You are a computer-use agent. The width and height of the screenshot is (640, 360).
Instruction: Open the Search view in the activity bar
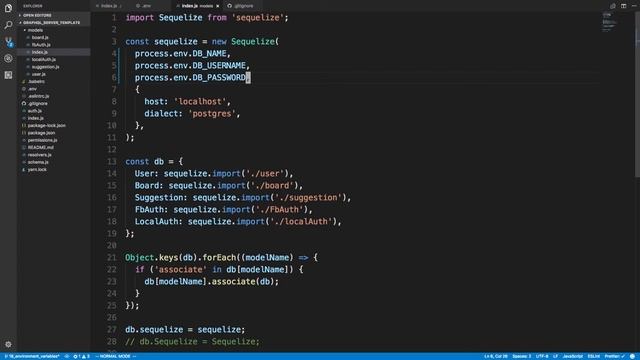coord(8,25)
